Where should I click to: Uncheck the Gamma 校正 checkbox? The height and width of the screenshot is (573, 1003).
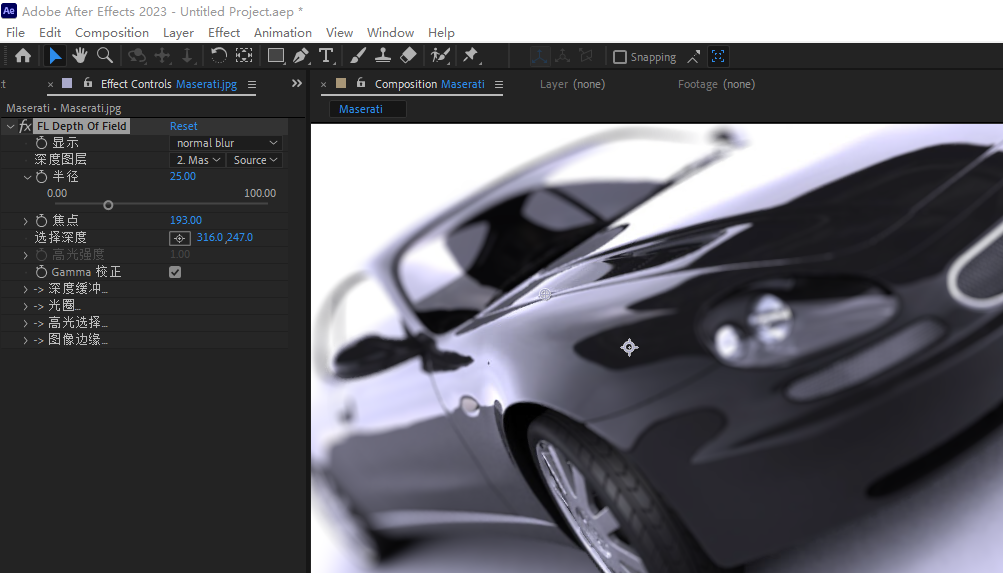click(175, 272)
